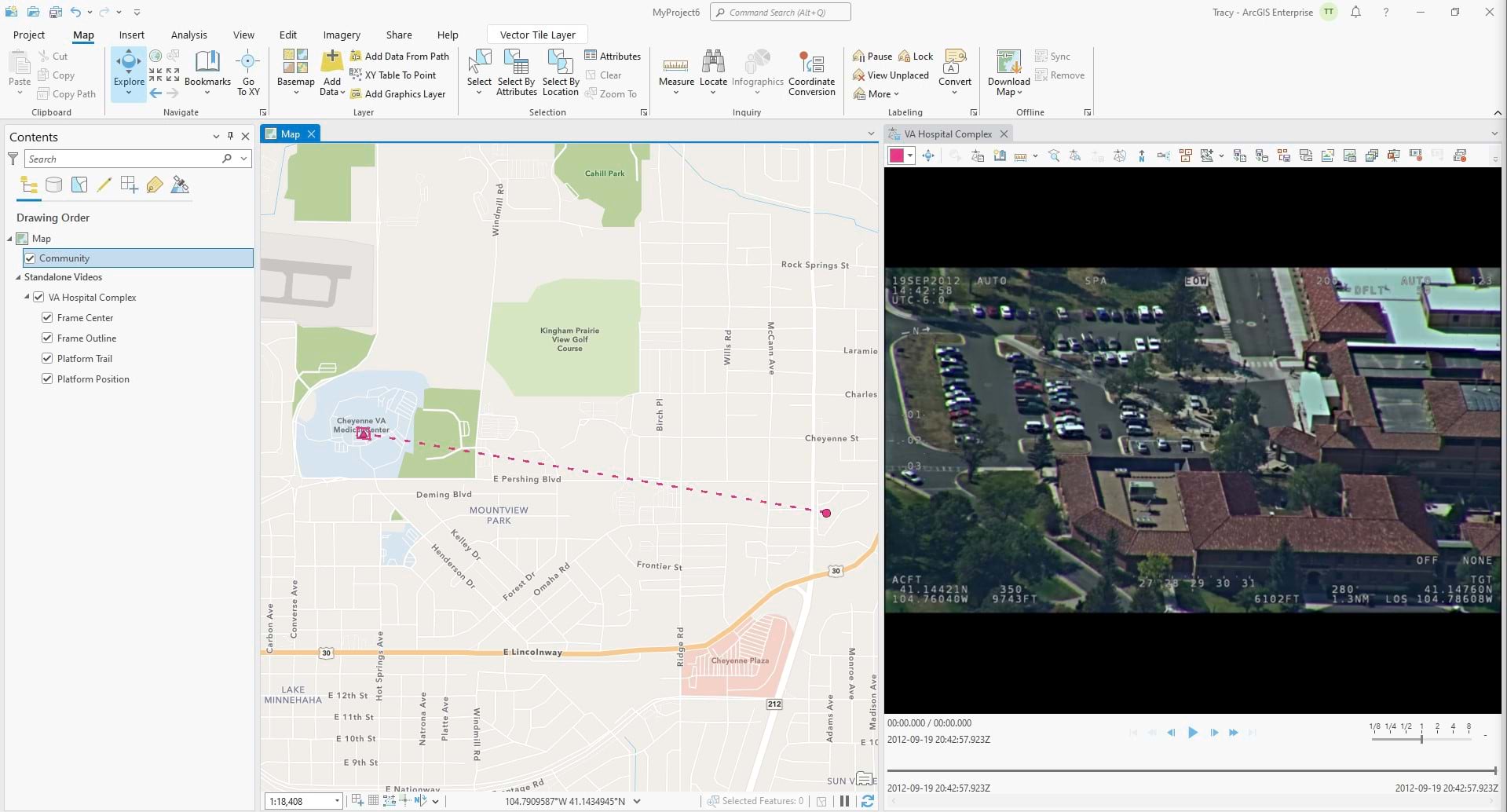Refresh the map view
Viewport: 1507px width, 812px height.
point(868,801)
